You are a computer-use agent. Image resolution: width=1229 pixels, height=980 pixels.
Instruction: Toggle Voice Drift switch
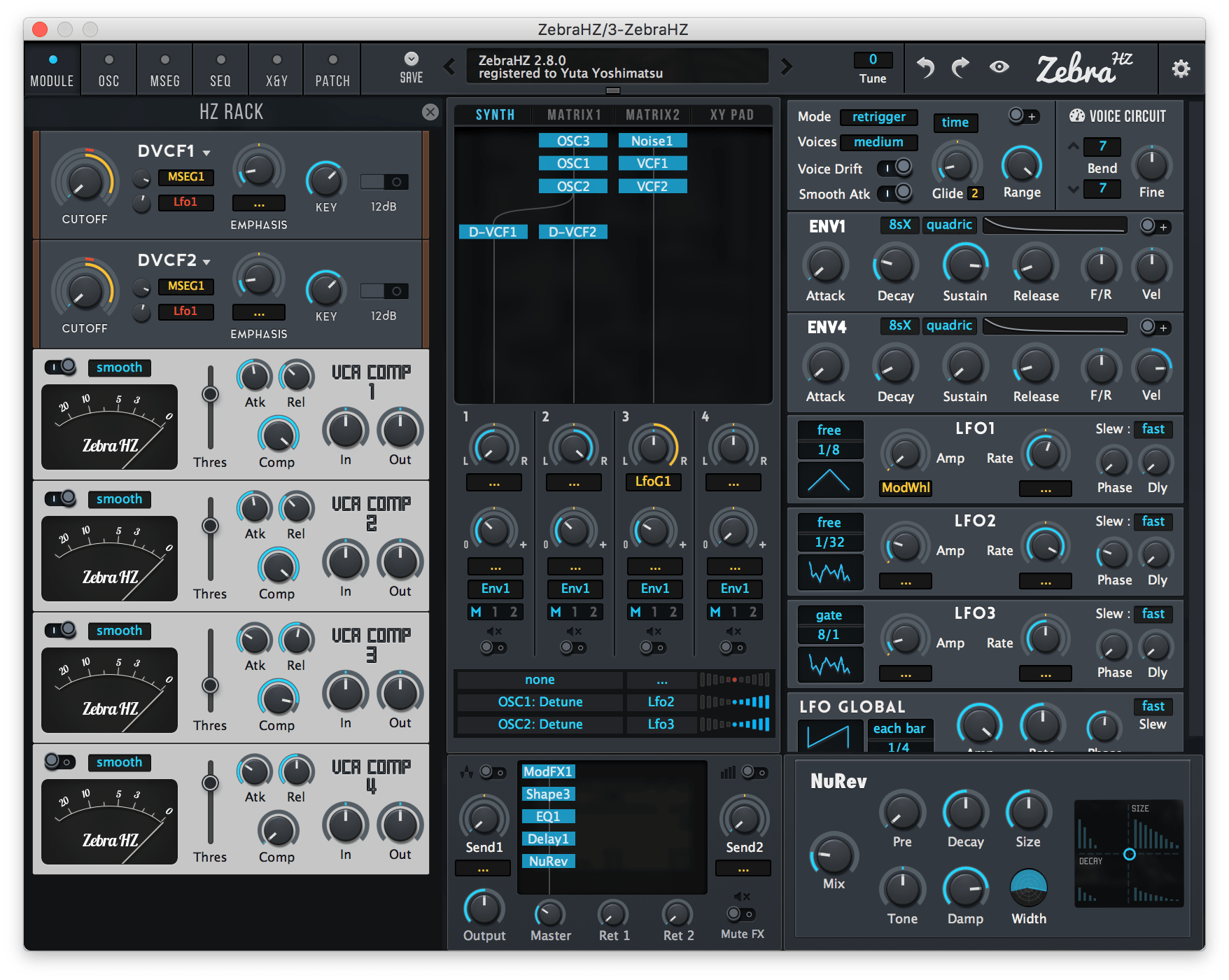pos(895,167)
